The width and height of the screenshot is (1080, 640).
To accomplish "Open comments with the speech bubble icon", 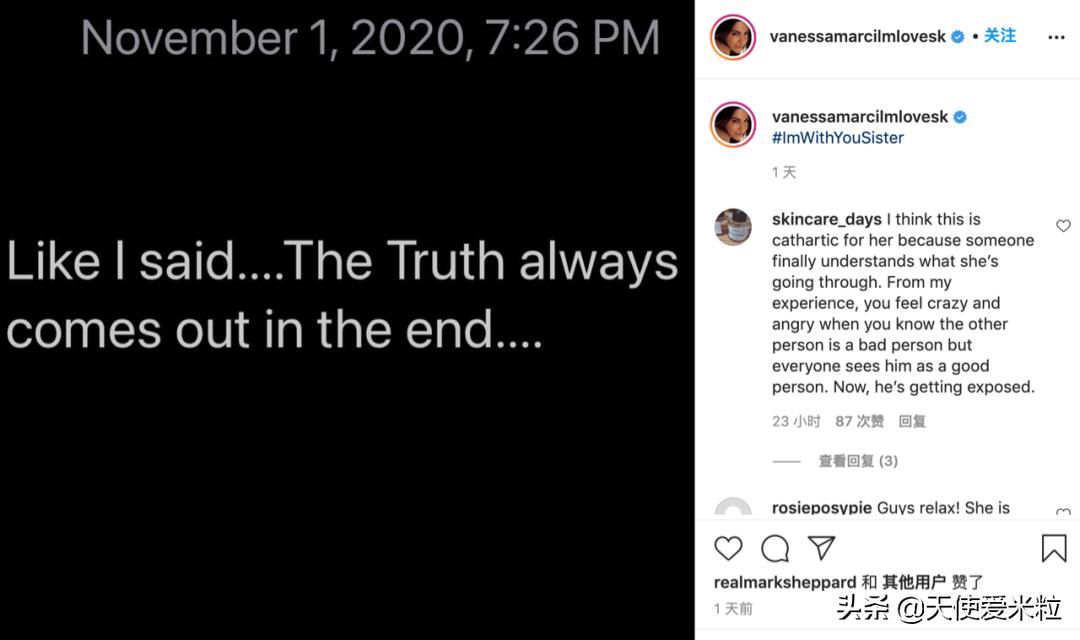I will [x=775, y=548].
